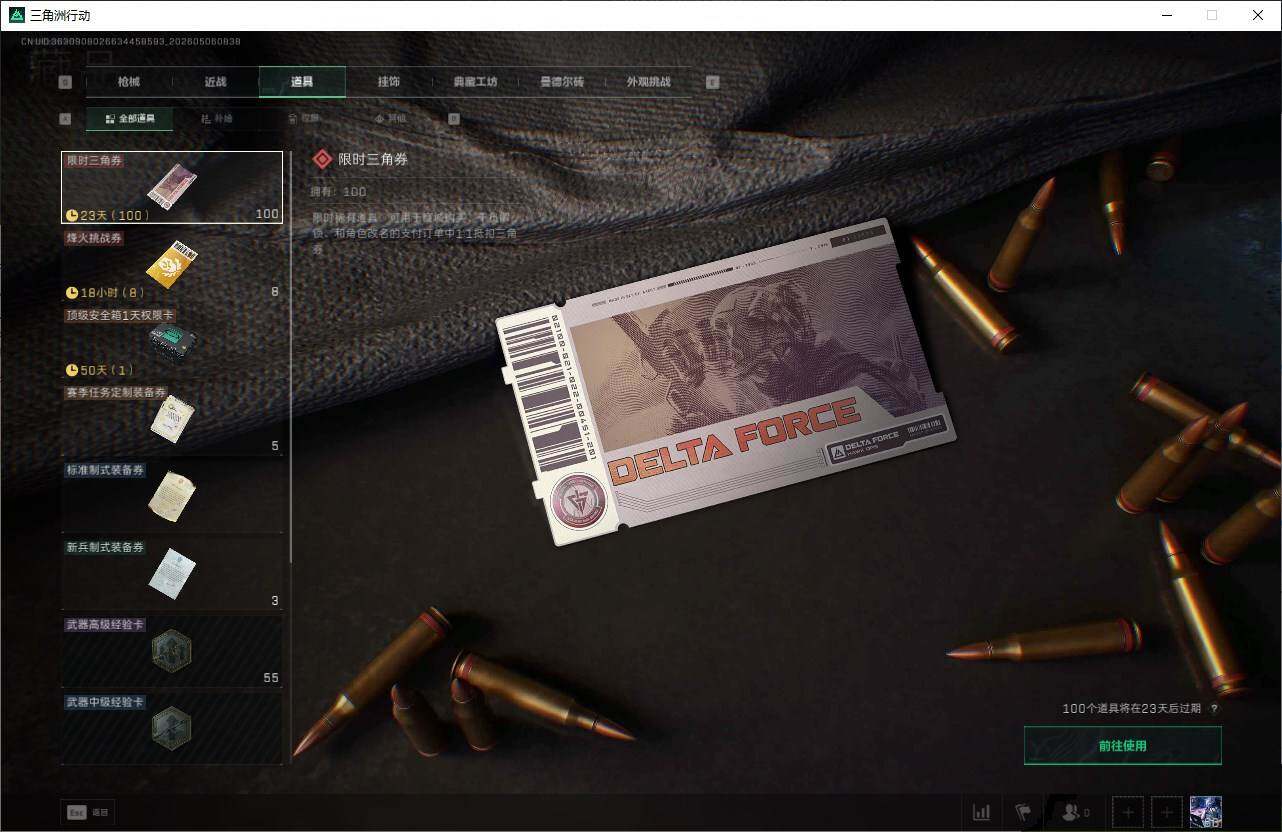Click the 拥有：100 owned count text

pyautogui.click(x=340, y=191)
